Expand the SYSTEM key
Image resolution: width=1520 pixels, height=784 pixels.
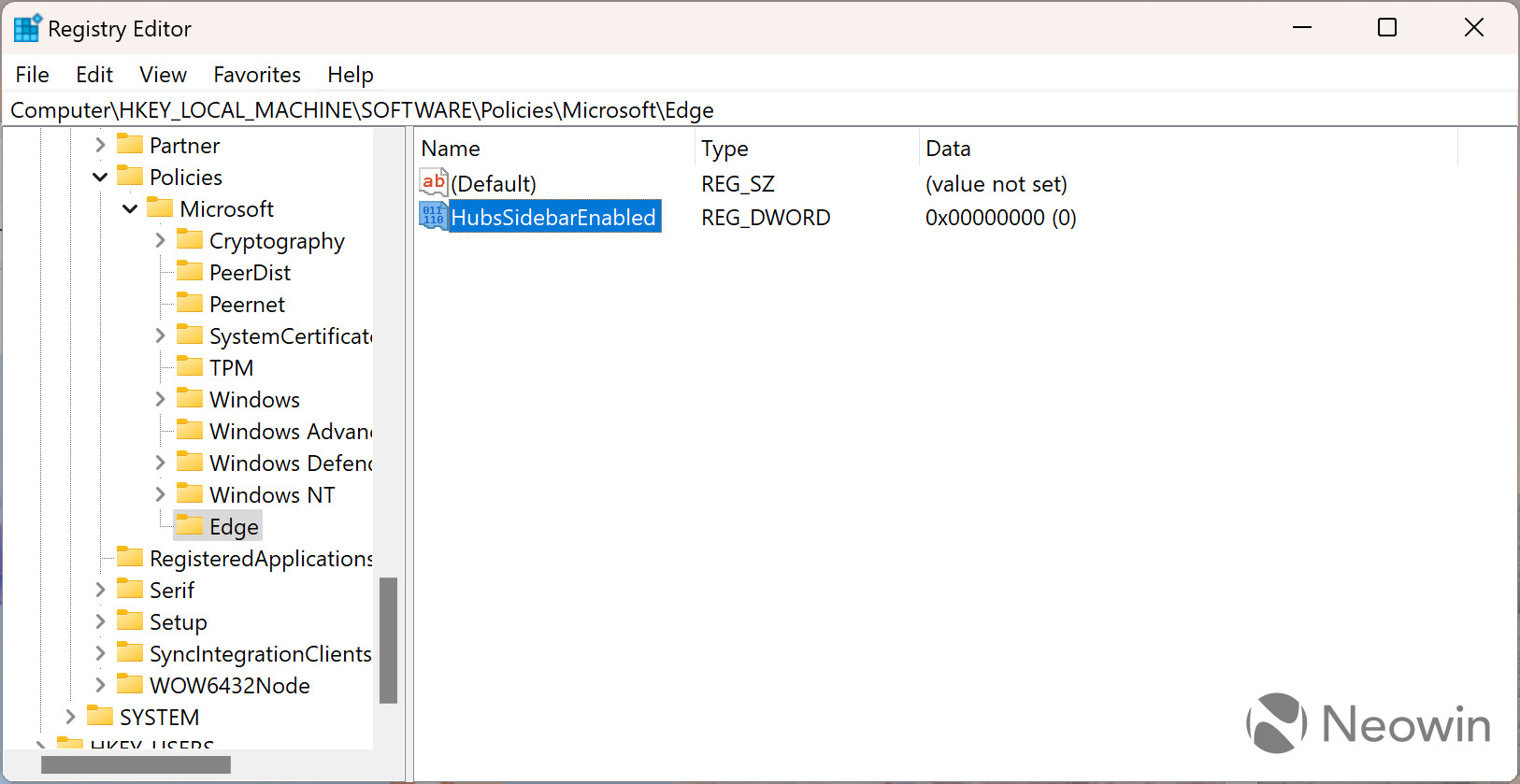click(x=70, y=718)
